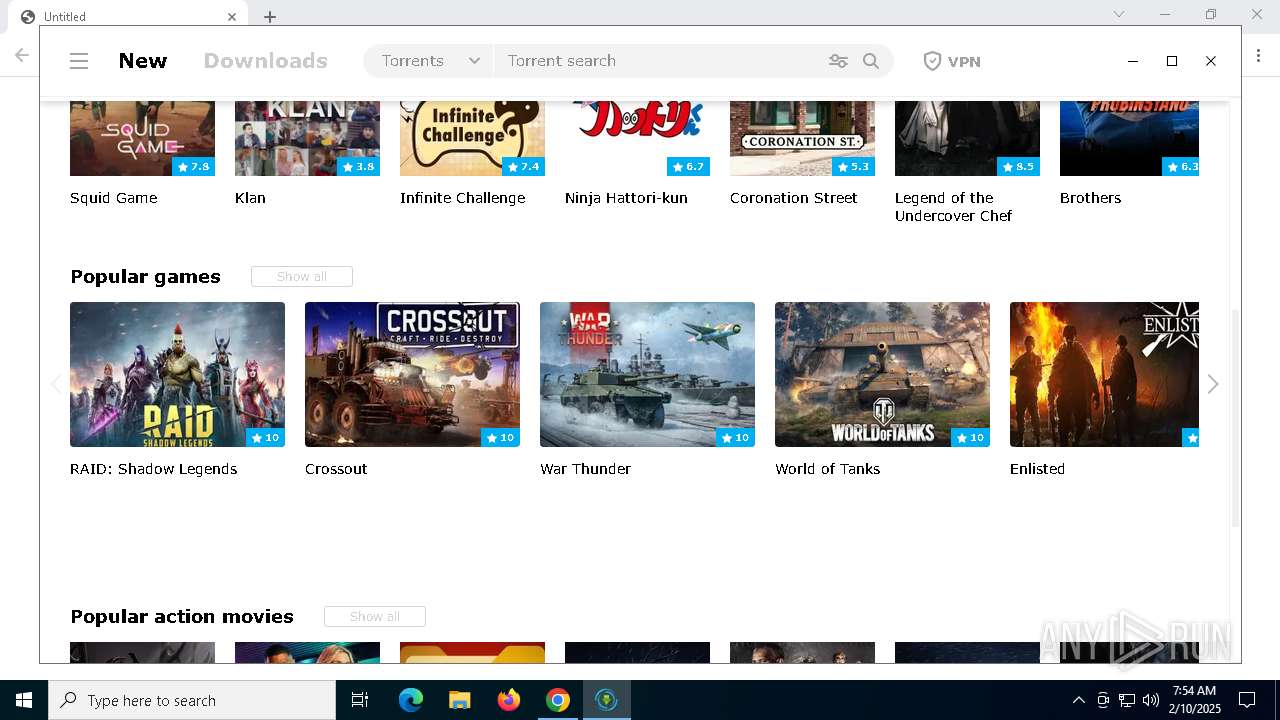
Task: Open the notification center icon
Action: [1247, 700]
